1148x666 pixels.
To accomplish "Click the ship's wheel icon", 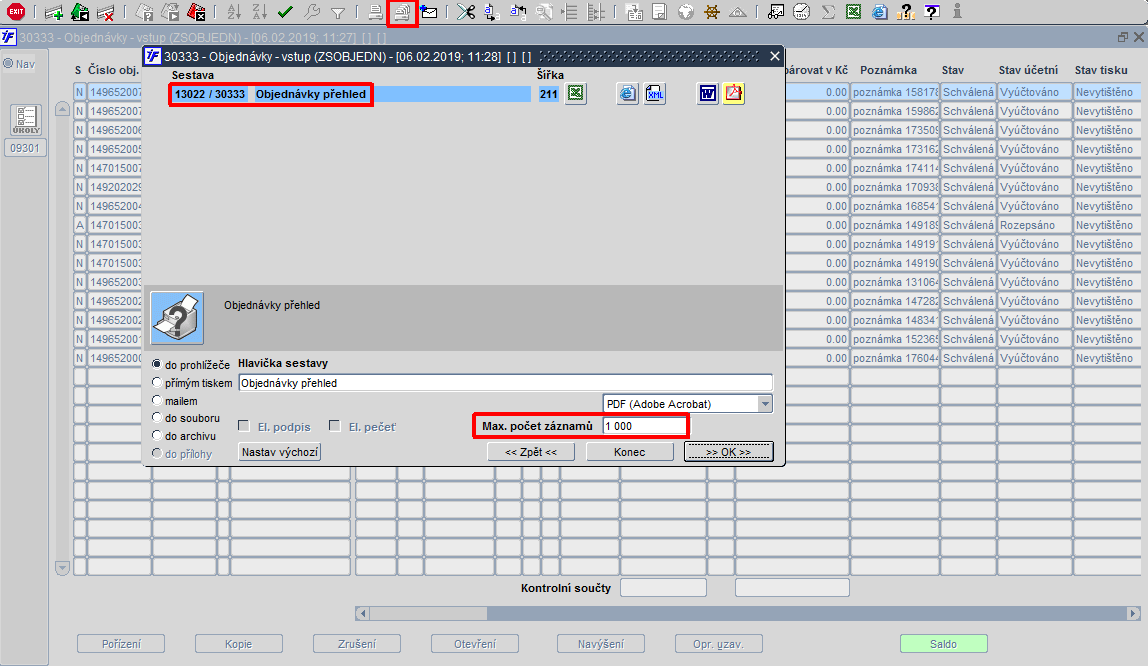I will coord(711,12).
